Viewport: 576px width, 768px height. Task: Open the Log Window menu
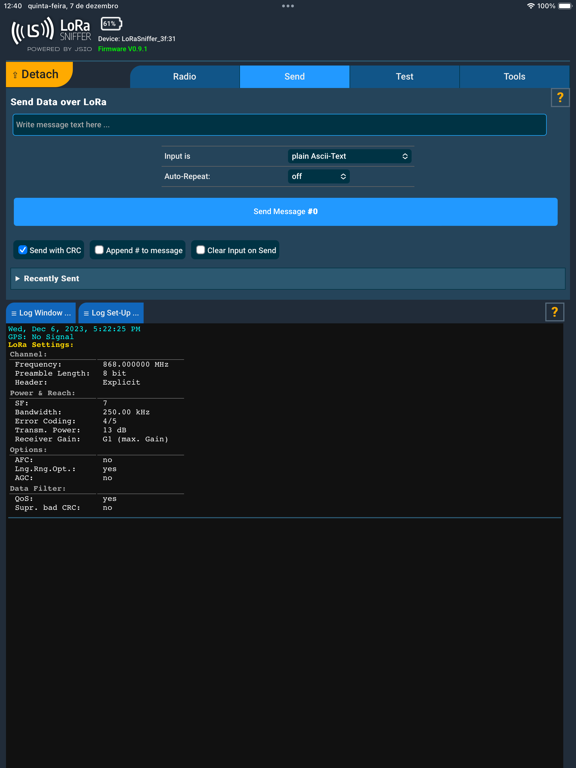click(x=41, y=313)
